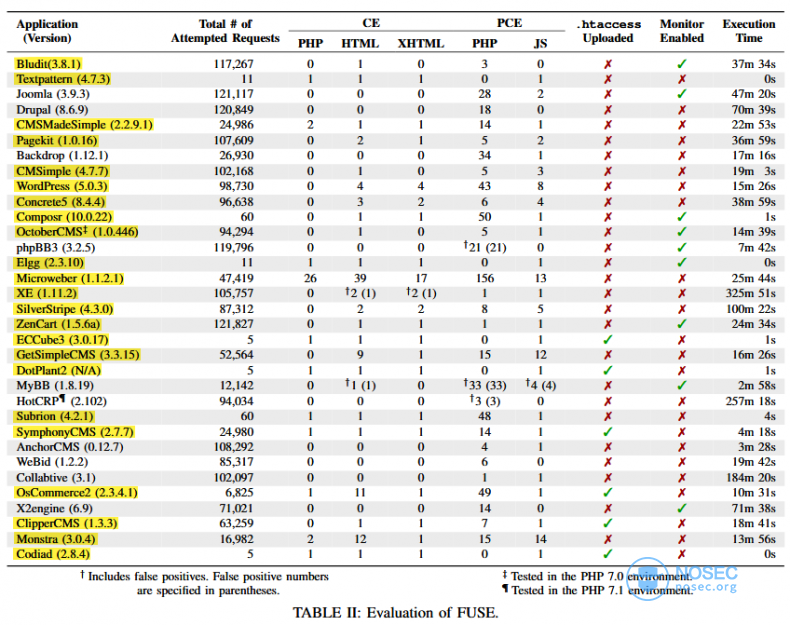Click the .htaccess Uploaded column header
Viewport: 790px width, 625px height.
click(x=609, y=31)
